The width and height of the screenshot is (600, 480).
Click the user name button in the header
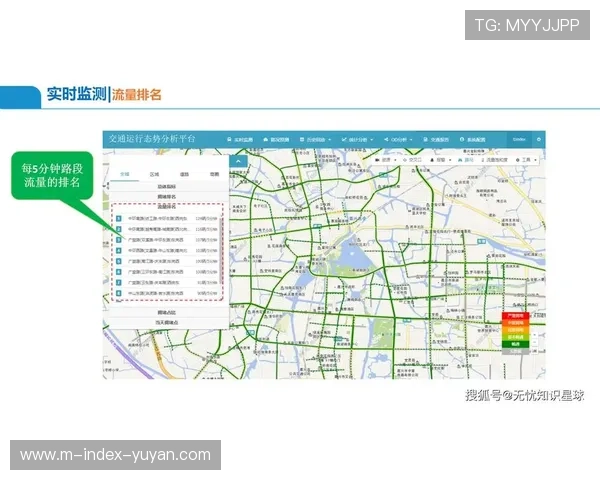tap(519, 139)
